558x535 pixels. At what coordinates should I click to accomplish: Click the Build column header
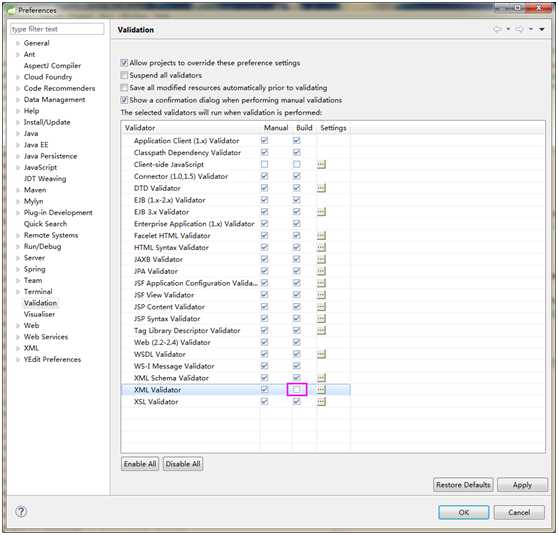tap(304, 128)
